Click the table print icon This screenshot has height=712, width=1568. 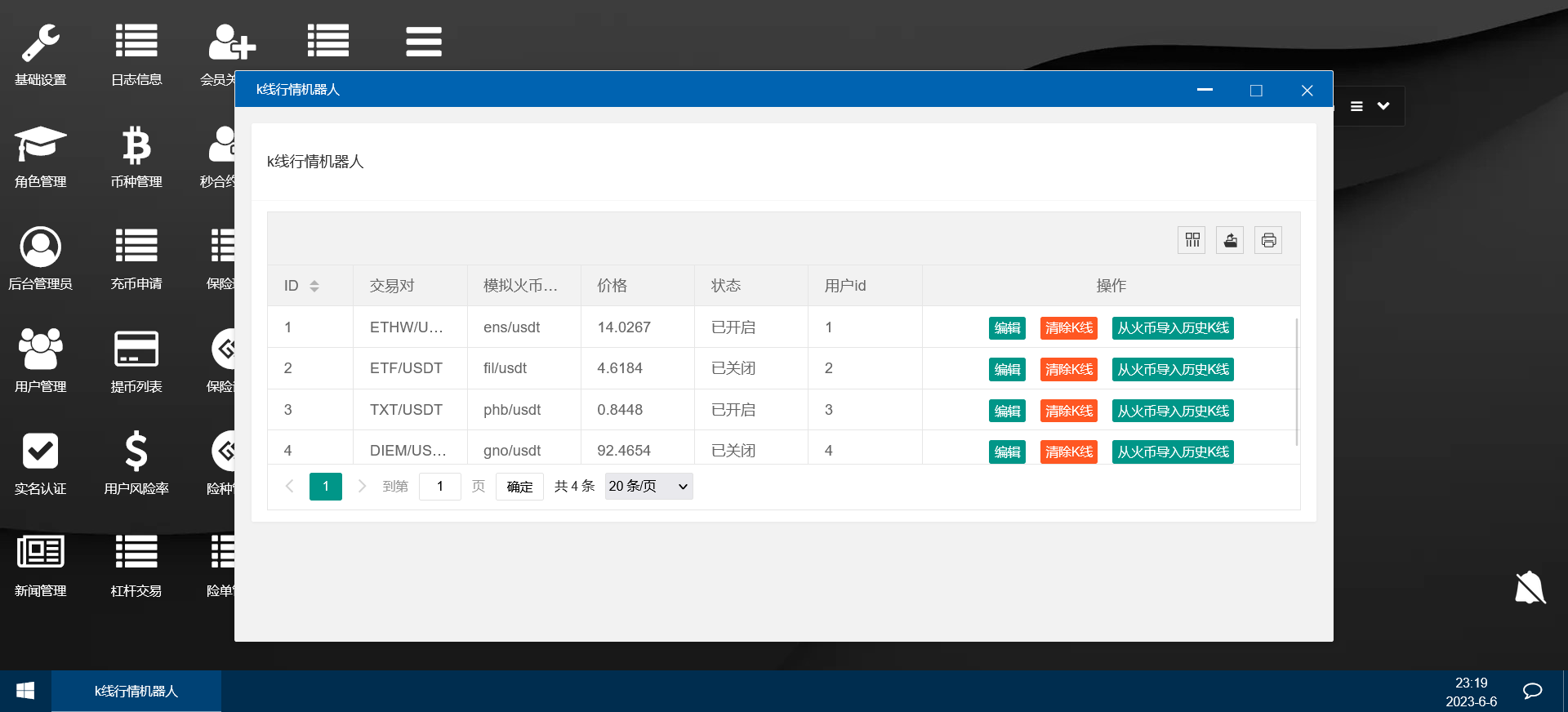click(1268, 240)
